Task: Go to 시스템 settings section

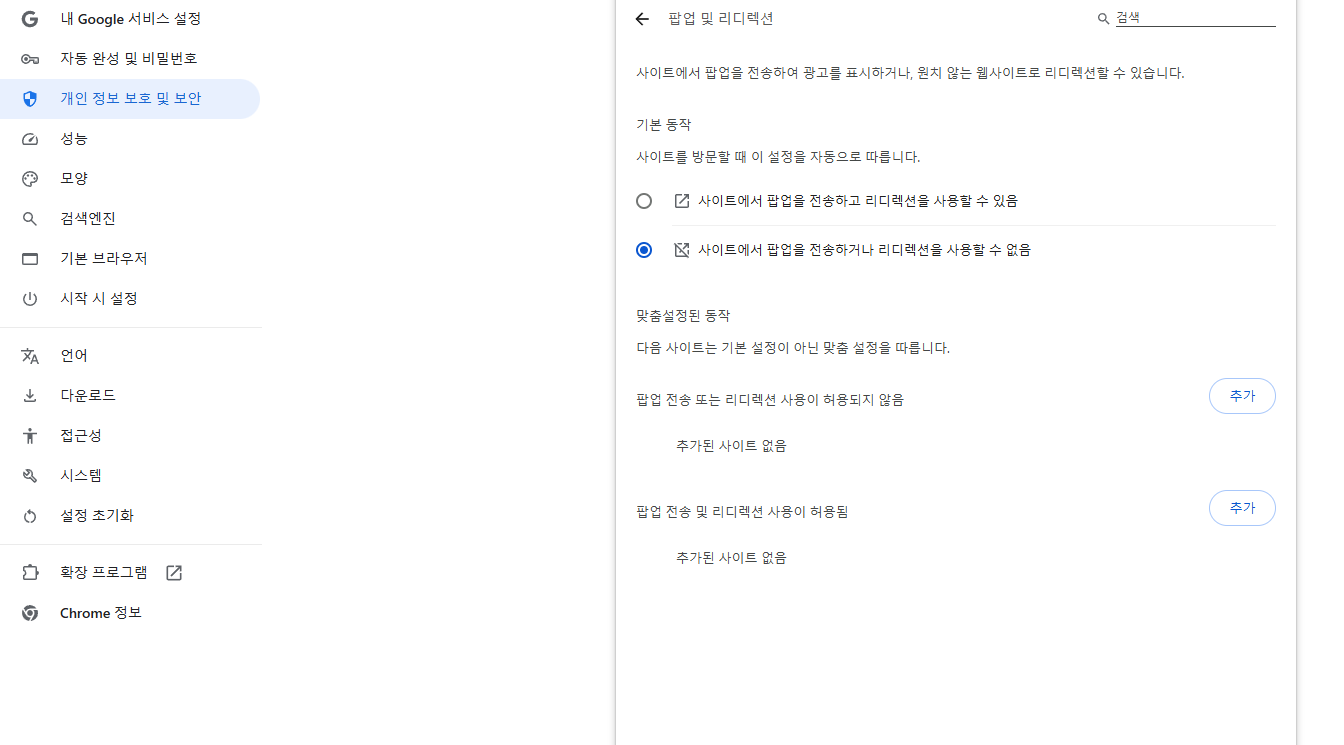Action: pos(81,476)
